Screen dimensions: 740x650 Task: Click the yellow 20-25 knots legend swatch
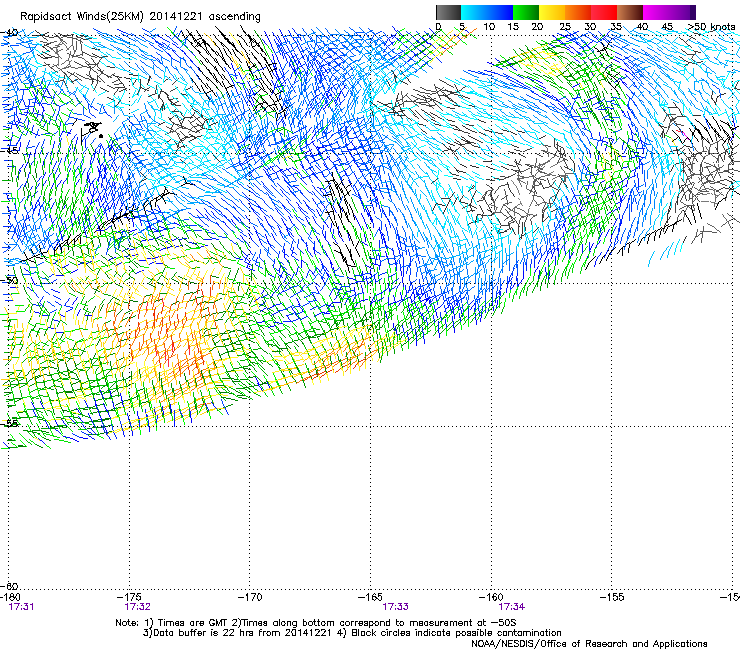552,12
